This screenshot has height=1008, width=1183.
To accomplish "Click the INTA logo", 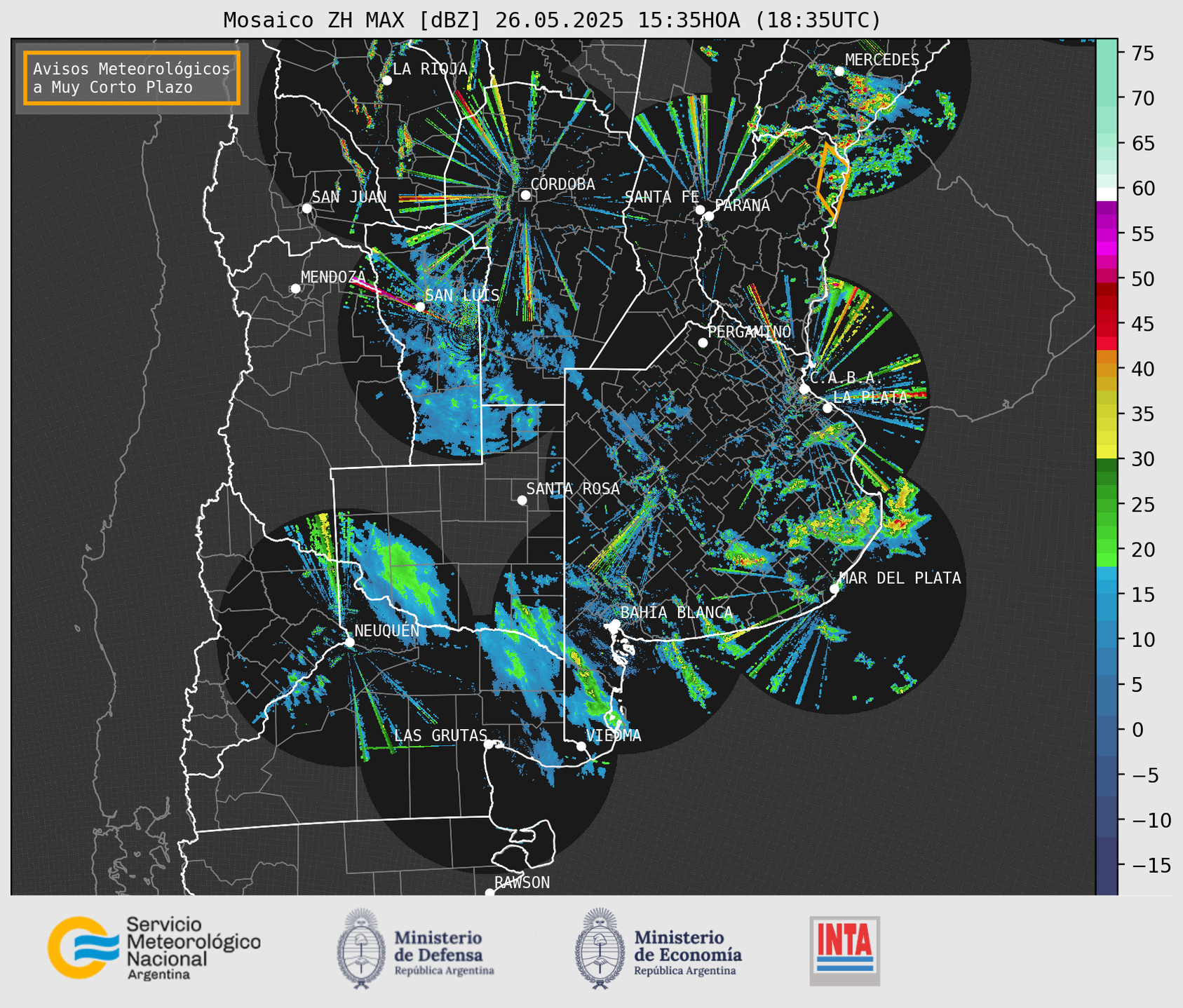I will point(845,951).
